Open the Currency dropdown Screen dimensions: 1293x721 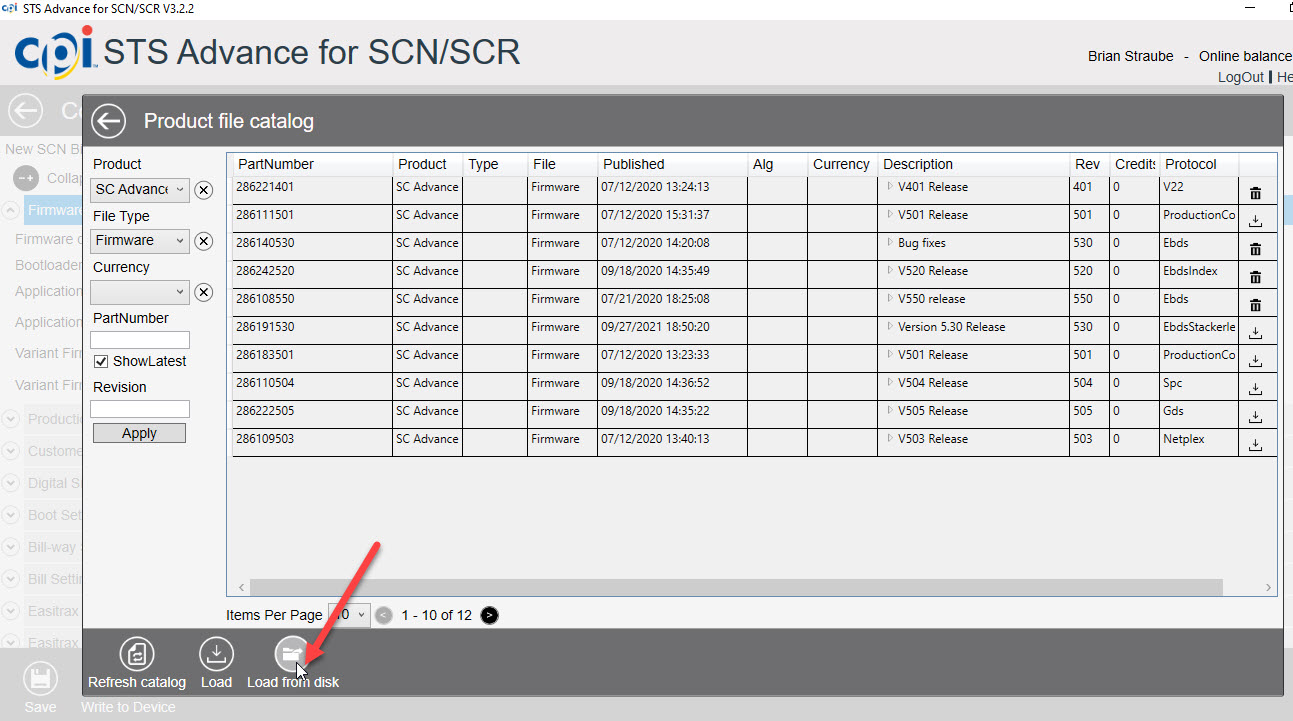(140, 292)
